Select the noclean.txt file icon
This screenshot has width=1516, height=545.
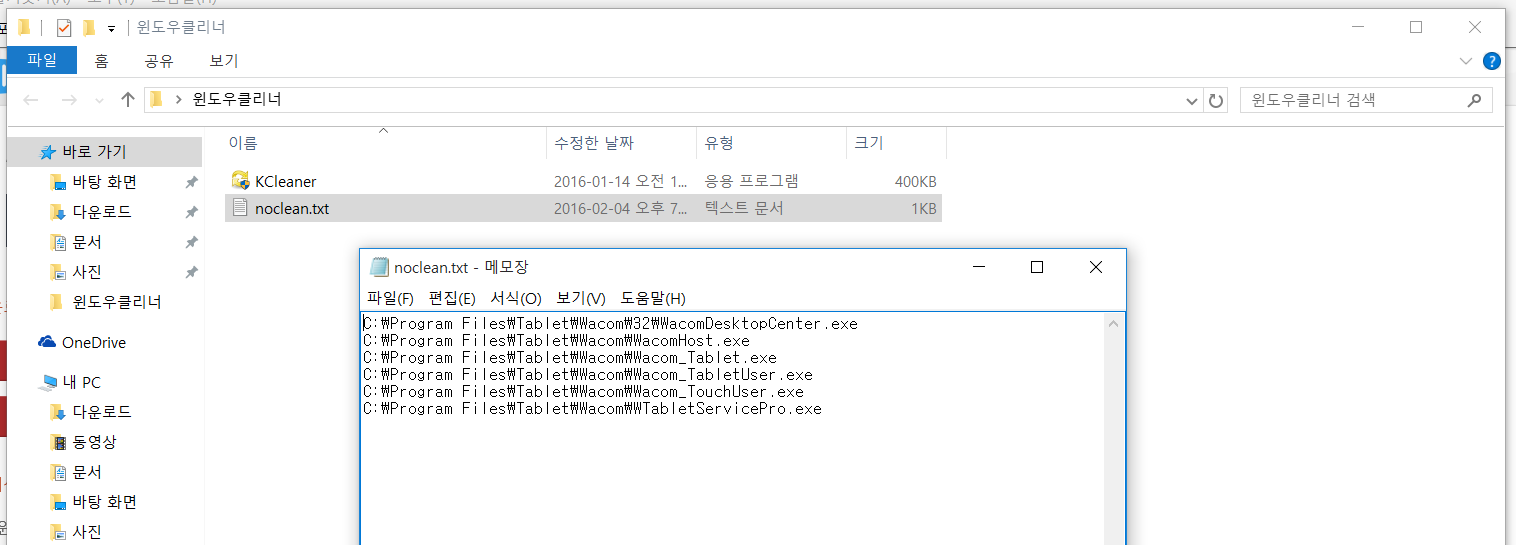[240, 208]
